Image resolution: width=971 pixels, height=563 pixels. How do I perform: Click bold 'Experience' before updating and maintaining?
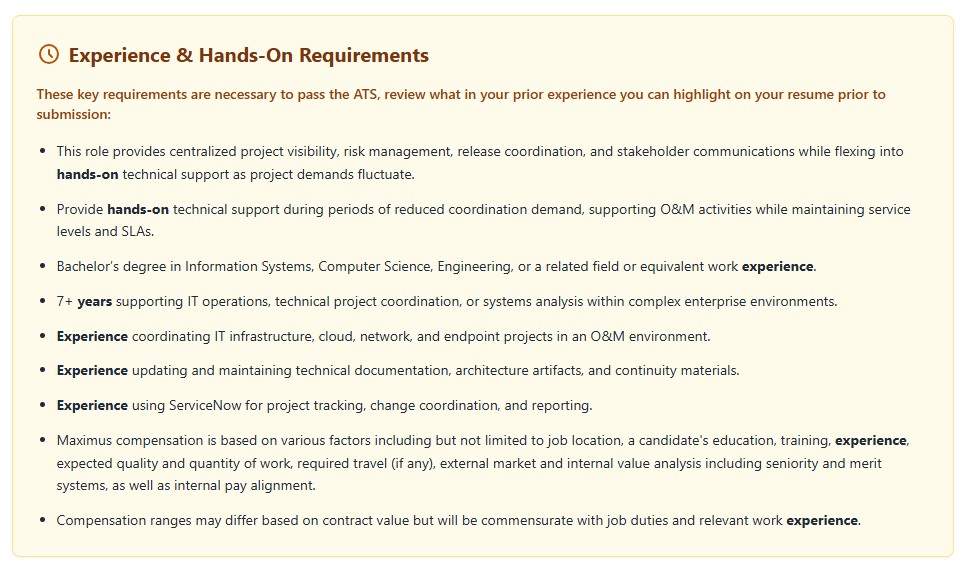coord(92,370)
